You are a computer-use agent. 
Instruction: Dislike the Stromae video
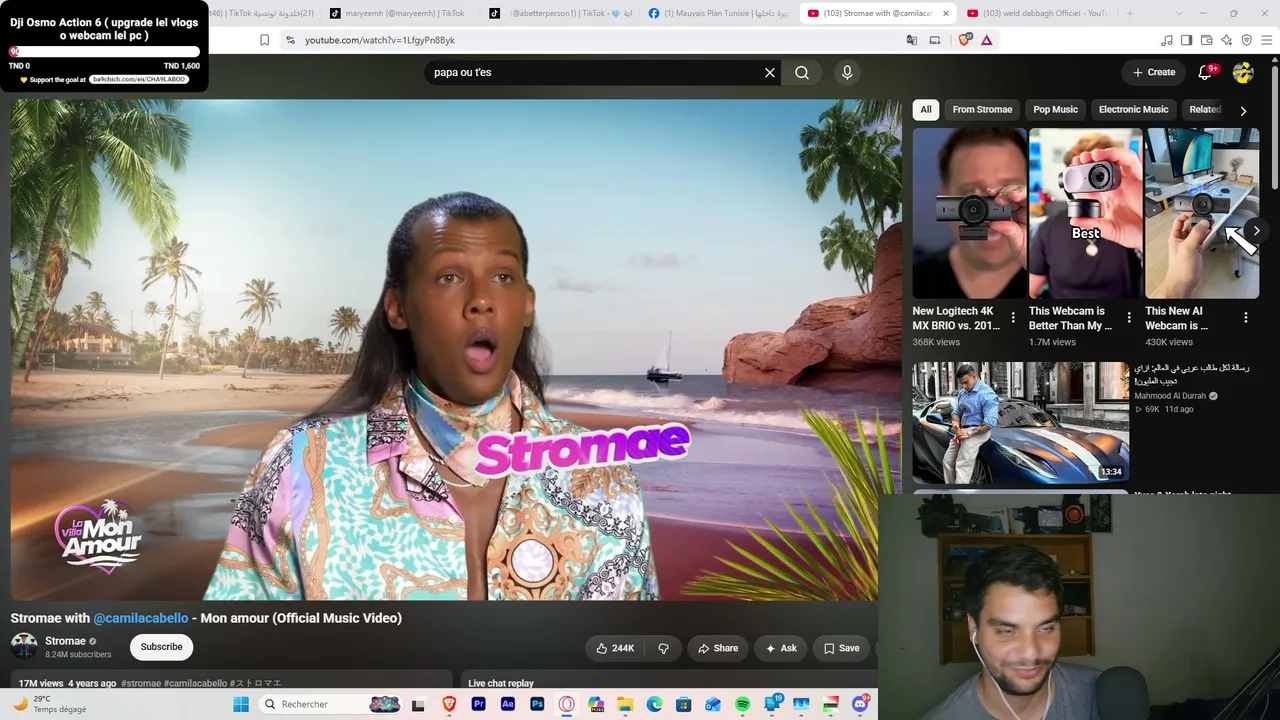tap(663, 648)
